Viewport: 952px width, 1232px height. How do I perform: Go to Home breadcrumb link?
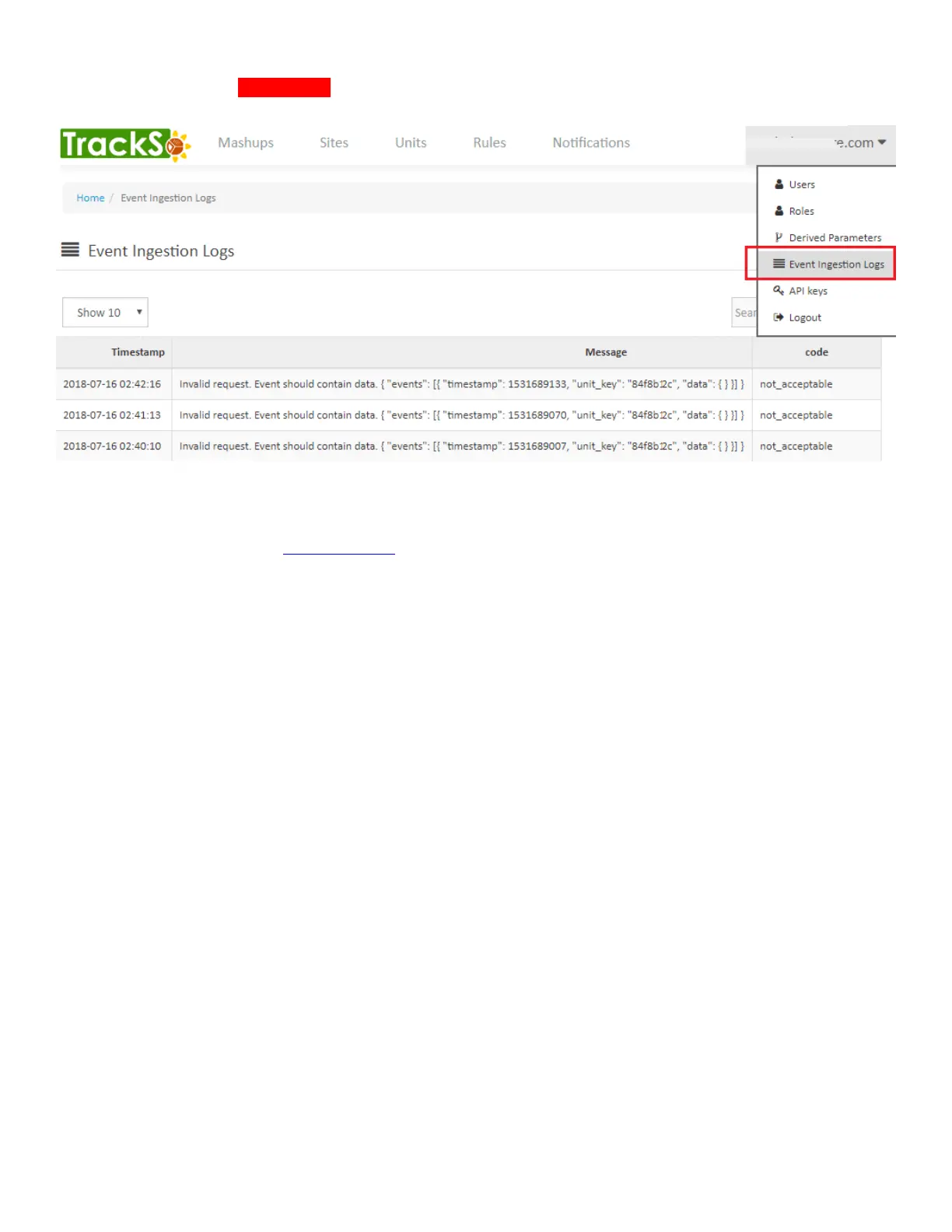tap(90, 198)
